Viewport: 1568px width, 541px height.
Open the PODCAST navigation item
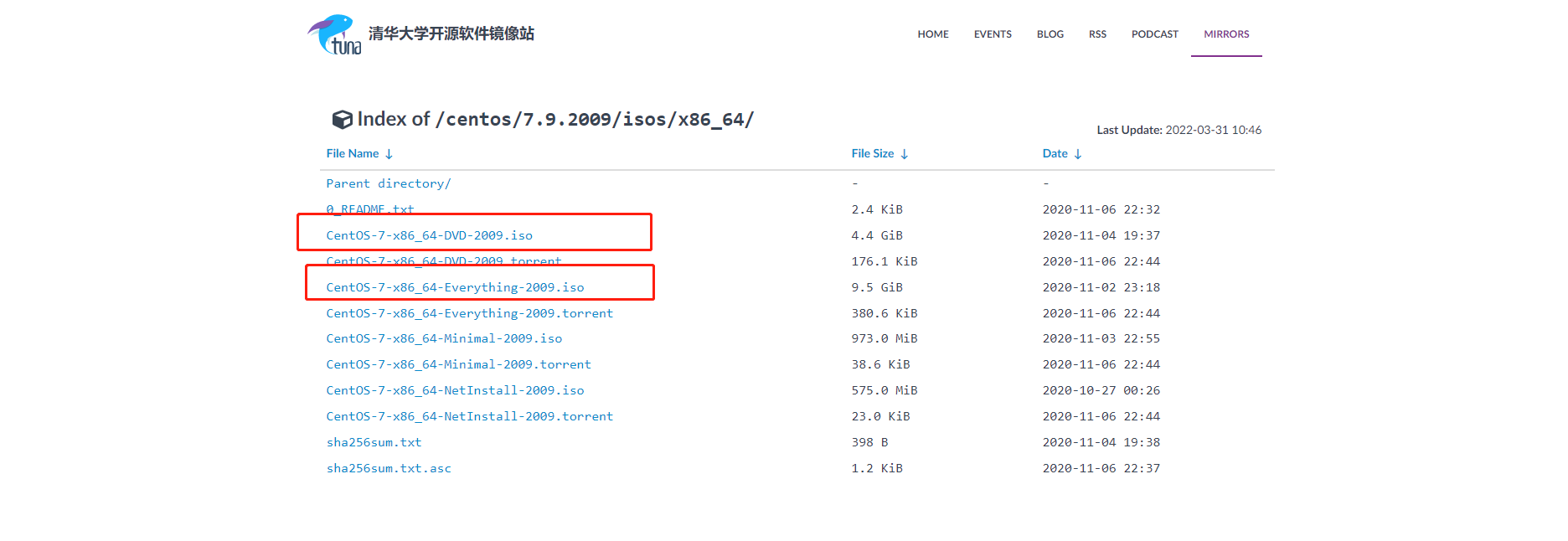tap(1154, 34)
